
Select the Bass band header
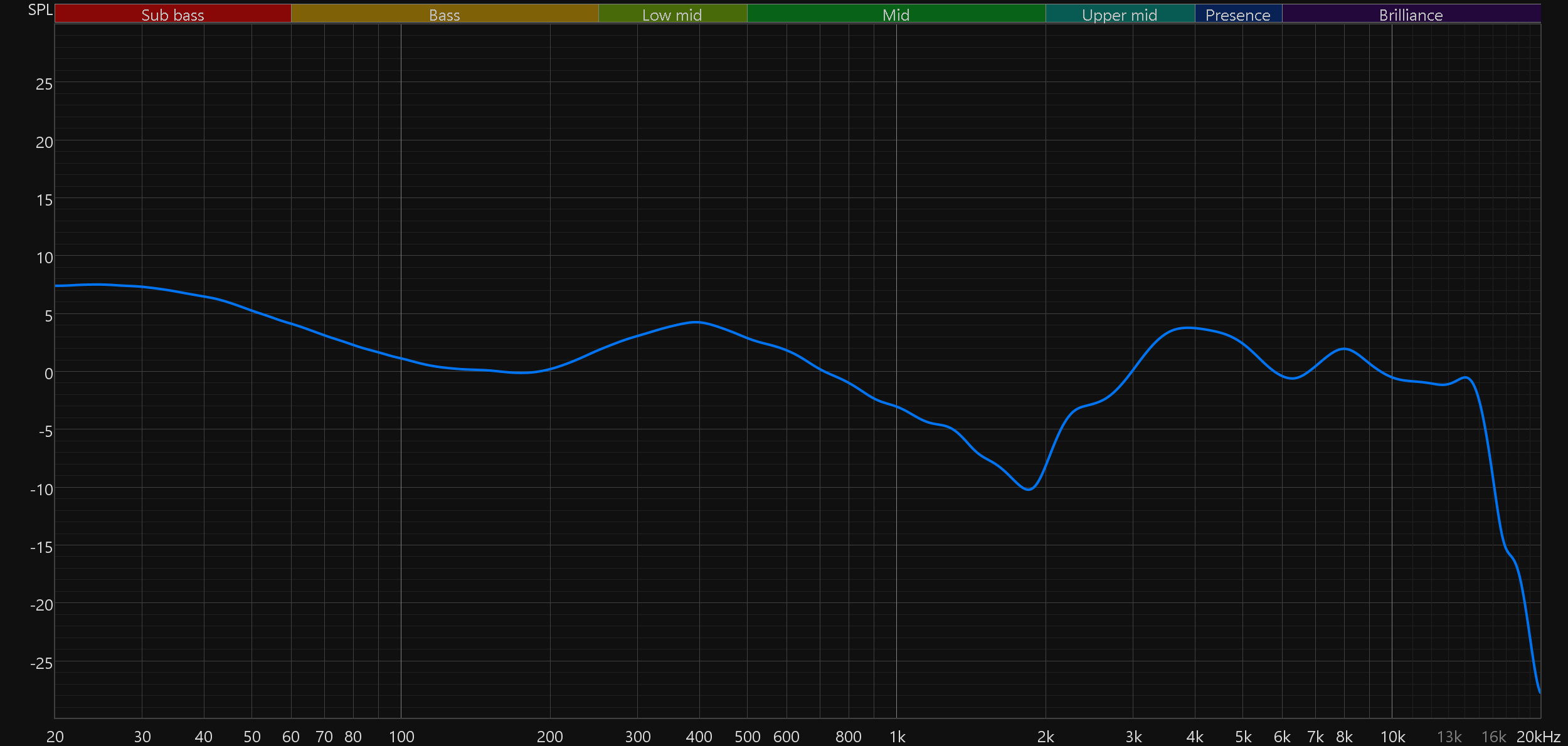[x=444, y=14]
